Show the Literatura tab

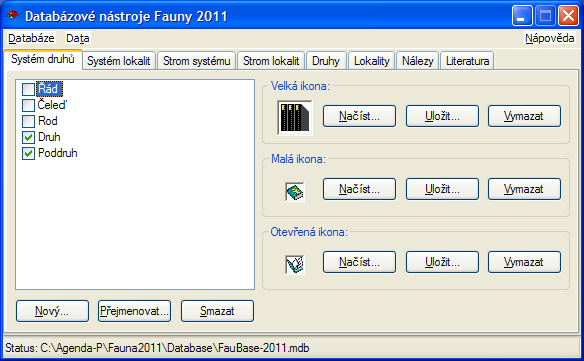467,61
